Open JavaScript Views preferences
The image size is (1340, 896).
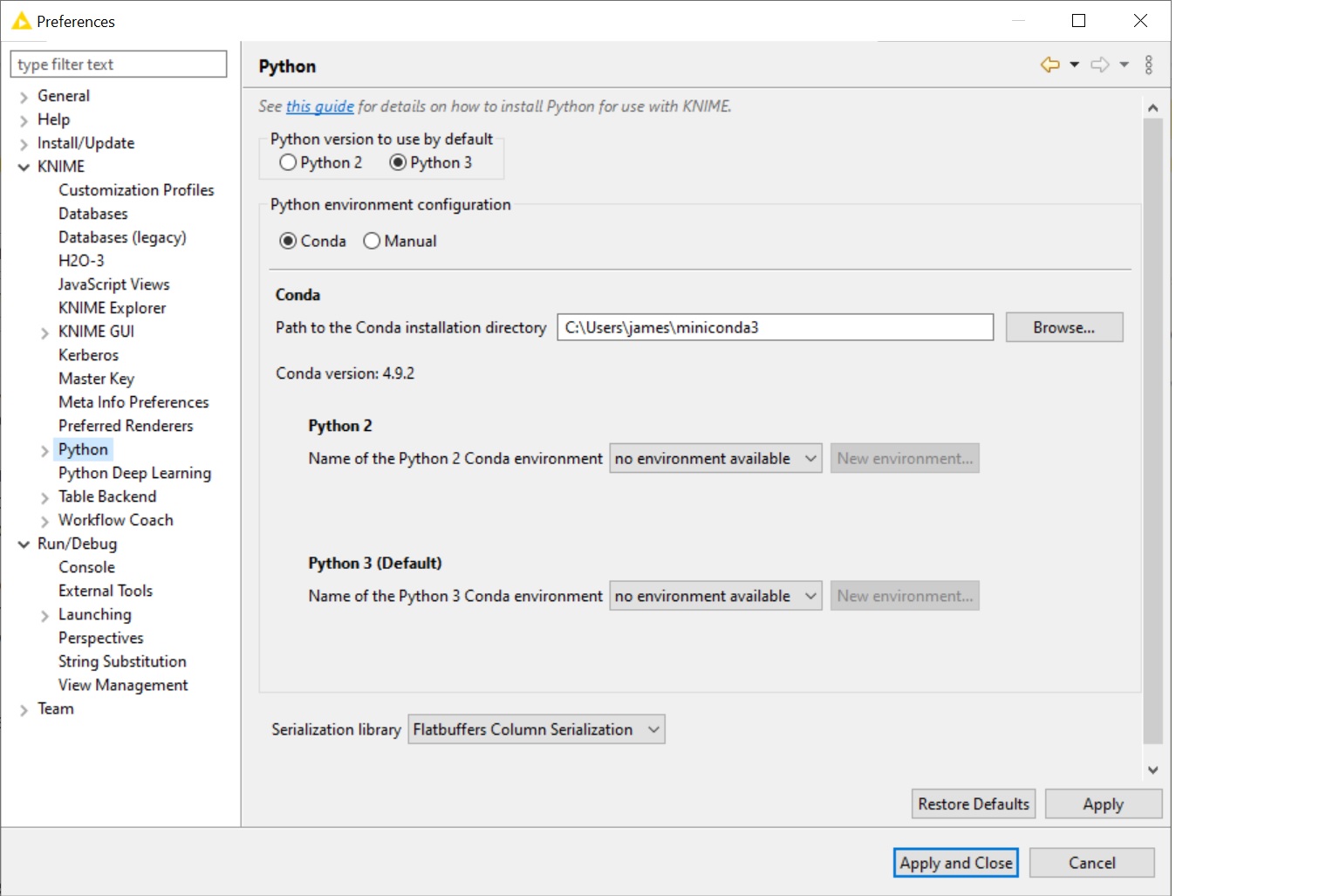113,284
